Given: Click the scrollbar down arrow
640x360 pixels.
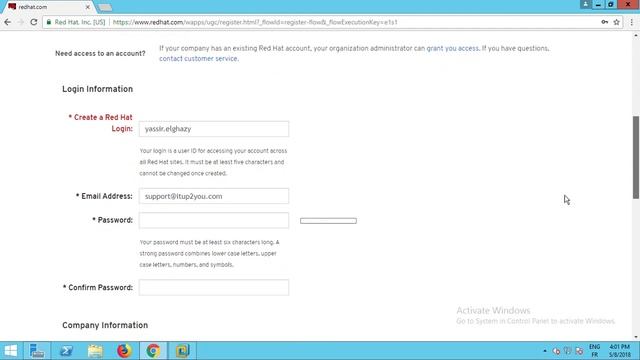Looking at the screenshot, I should (x=636, y=337).
